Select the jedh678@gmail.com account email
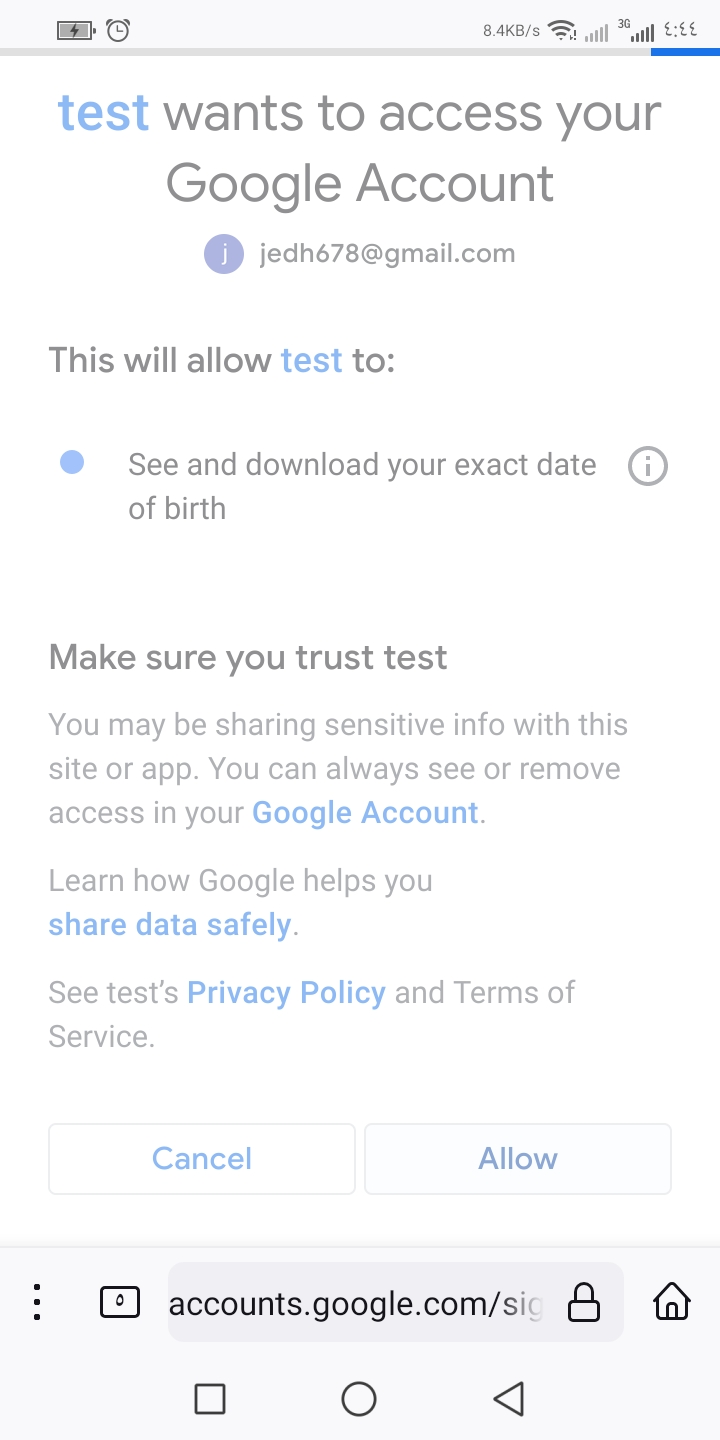This screenshot has height=1440, width=720. click(387, 254)
